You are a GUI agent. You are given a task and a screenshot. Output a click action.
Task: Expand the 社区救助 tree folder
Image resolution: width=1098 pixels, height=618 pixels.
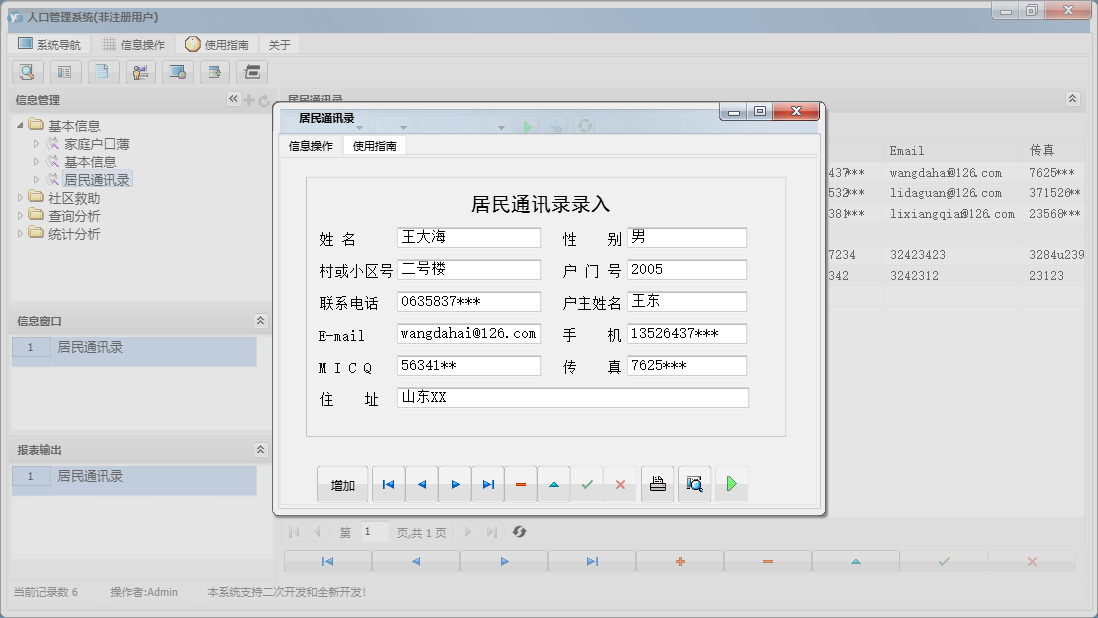(21, 198)
